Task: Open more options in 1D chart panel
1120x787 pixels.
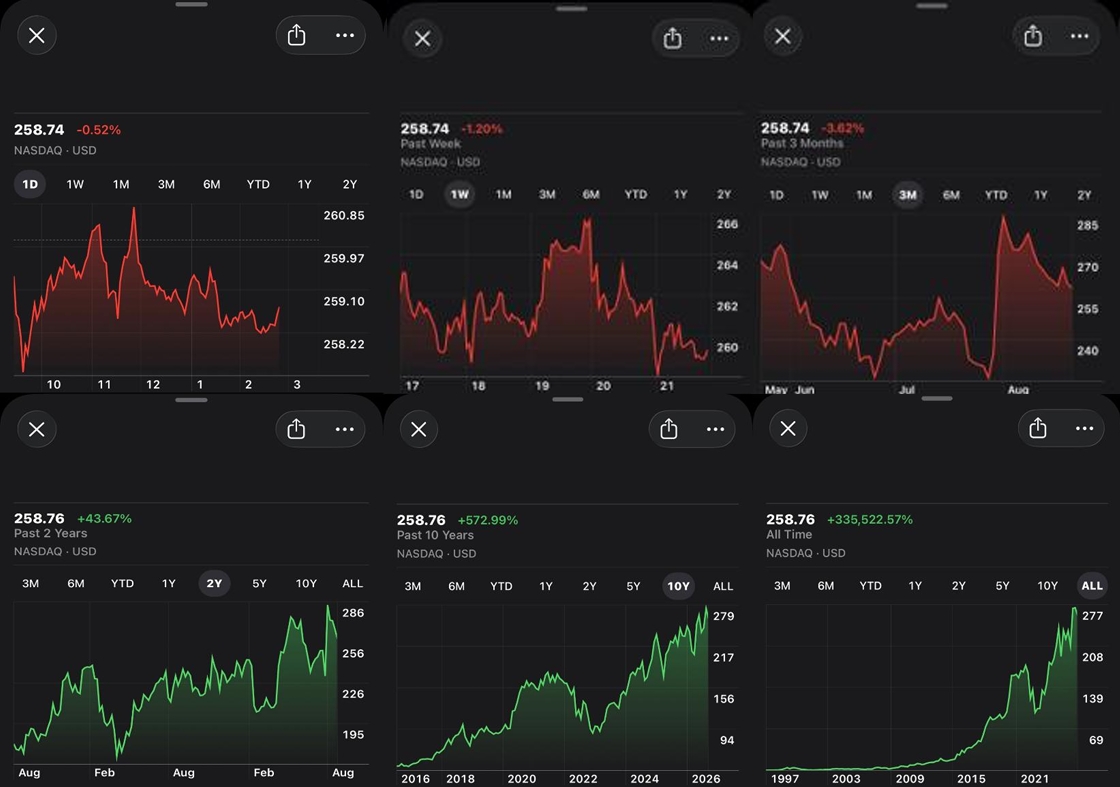Action: [x=345, y=35]
